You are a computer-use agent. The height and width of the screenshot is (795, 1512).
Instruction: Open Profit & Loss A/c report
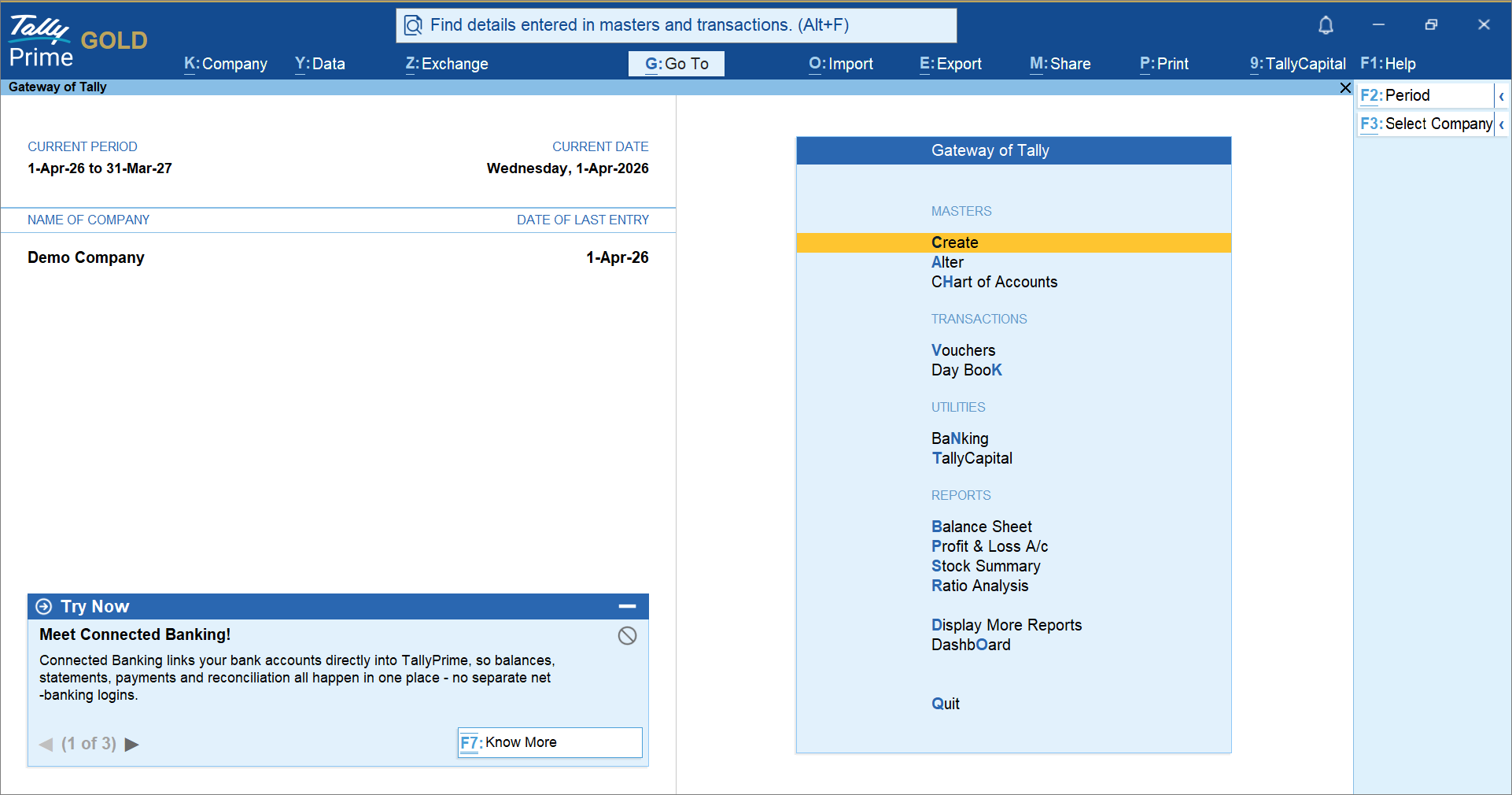click(990, 546)
